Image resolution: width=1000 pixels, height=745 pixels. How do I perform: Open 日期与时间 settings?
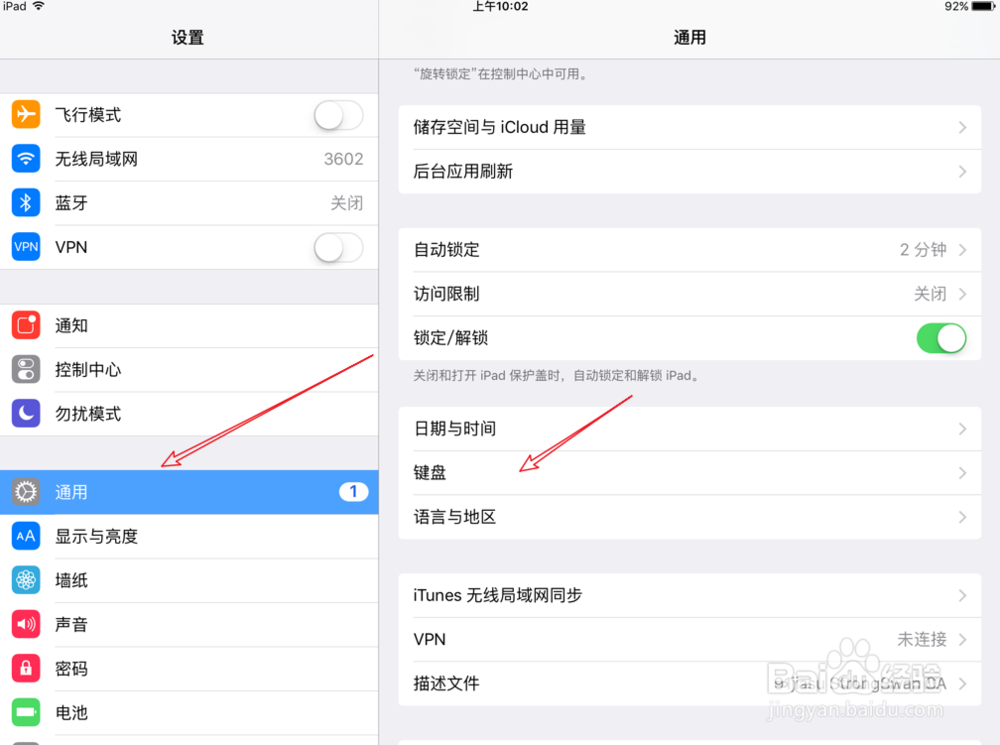(689, 429)
